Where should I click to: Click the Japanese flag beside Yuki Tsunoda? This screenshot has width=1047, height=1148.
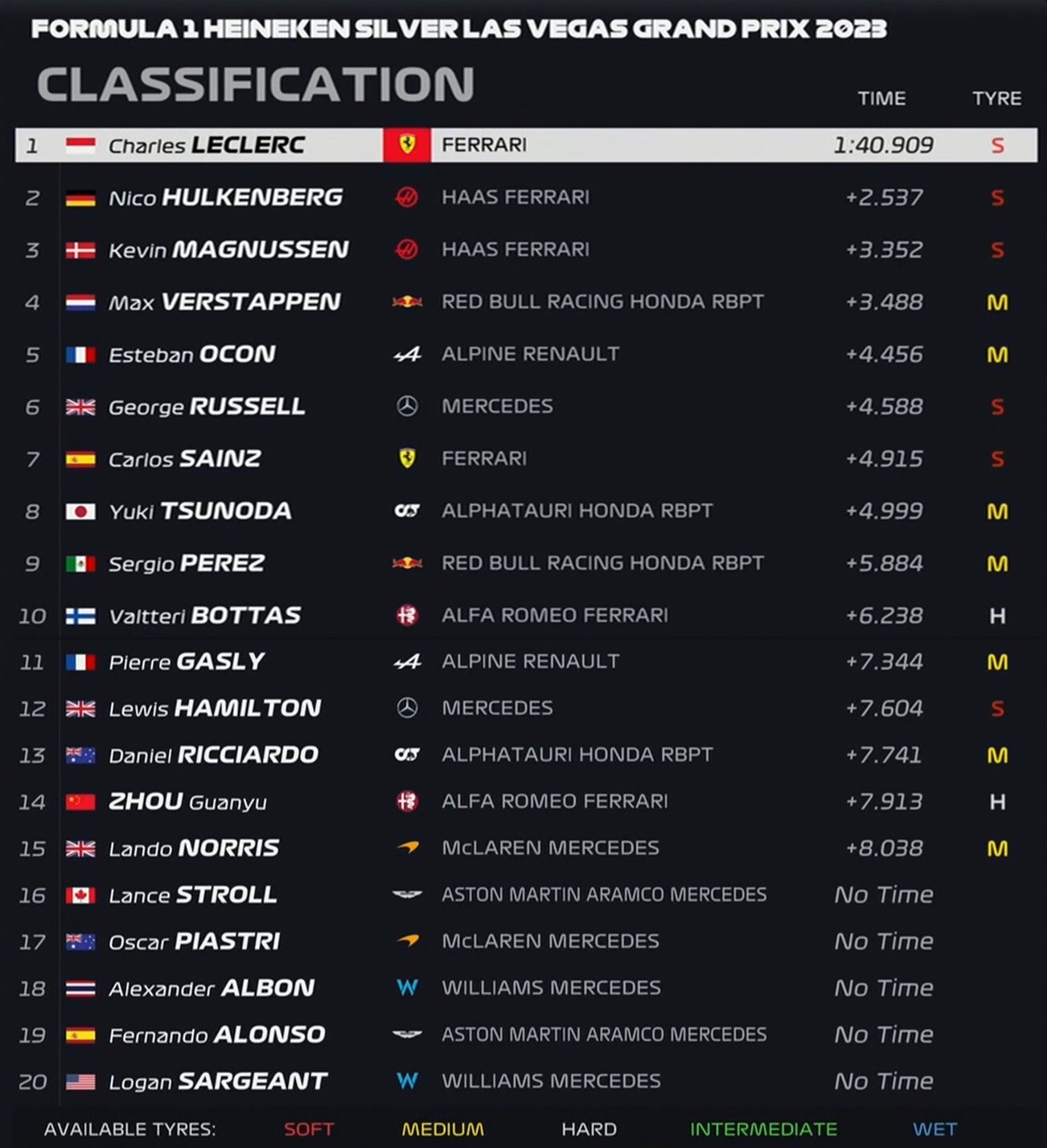[80, 512]
